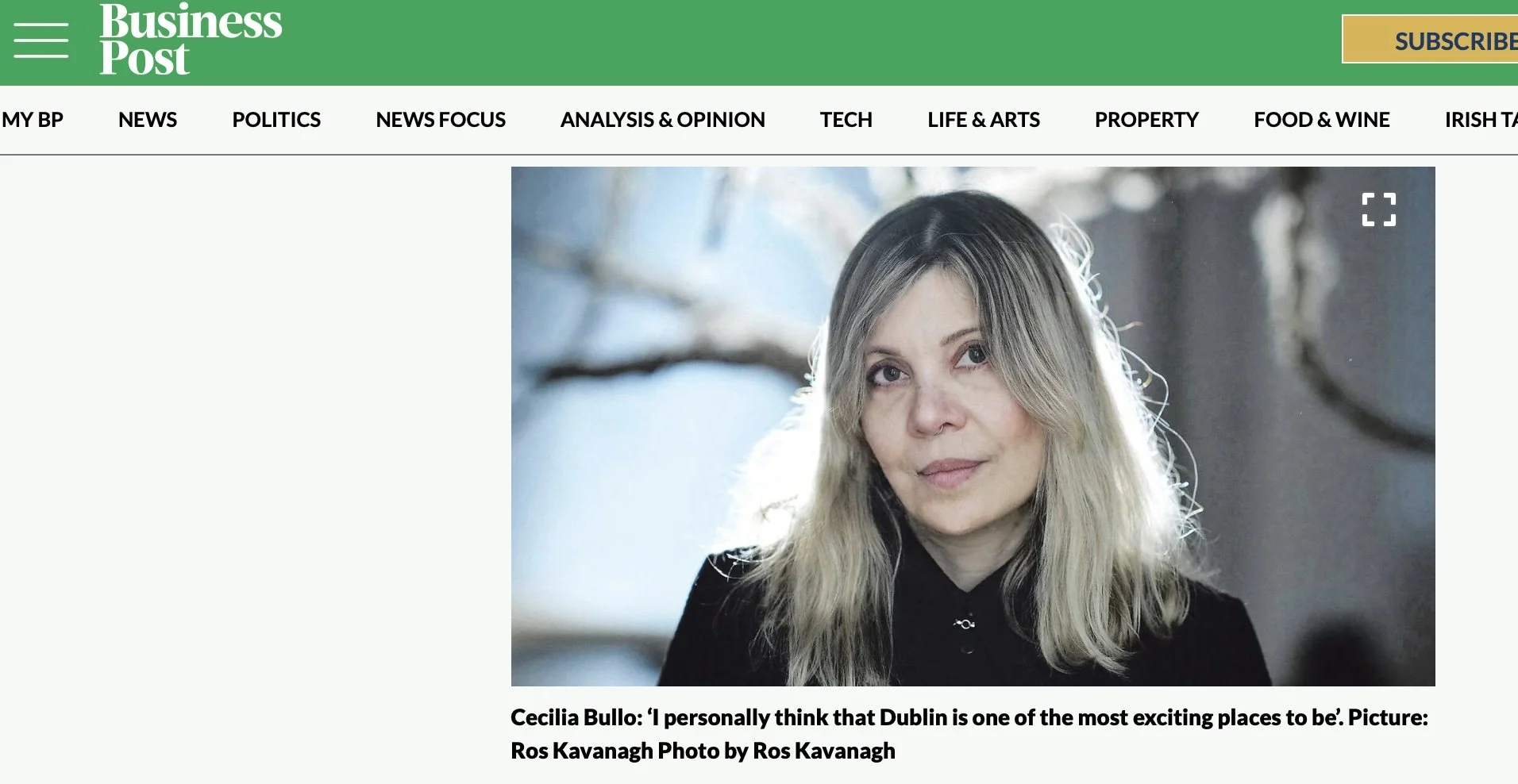Click the word Business in the logo
1518x784 pixels.
pyautogui.click(x=191, y=21)
